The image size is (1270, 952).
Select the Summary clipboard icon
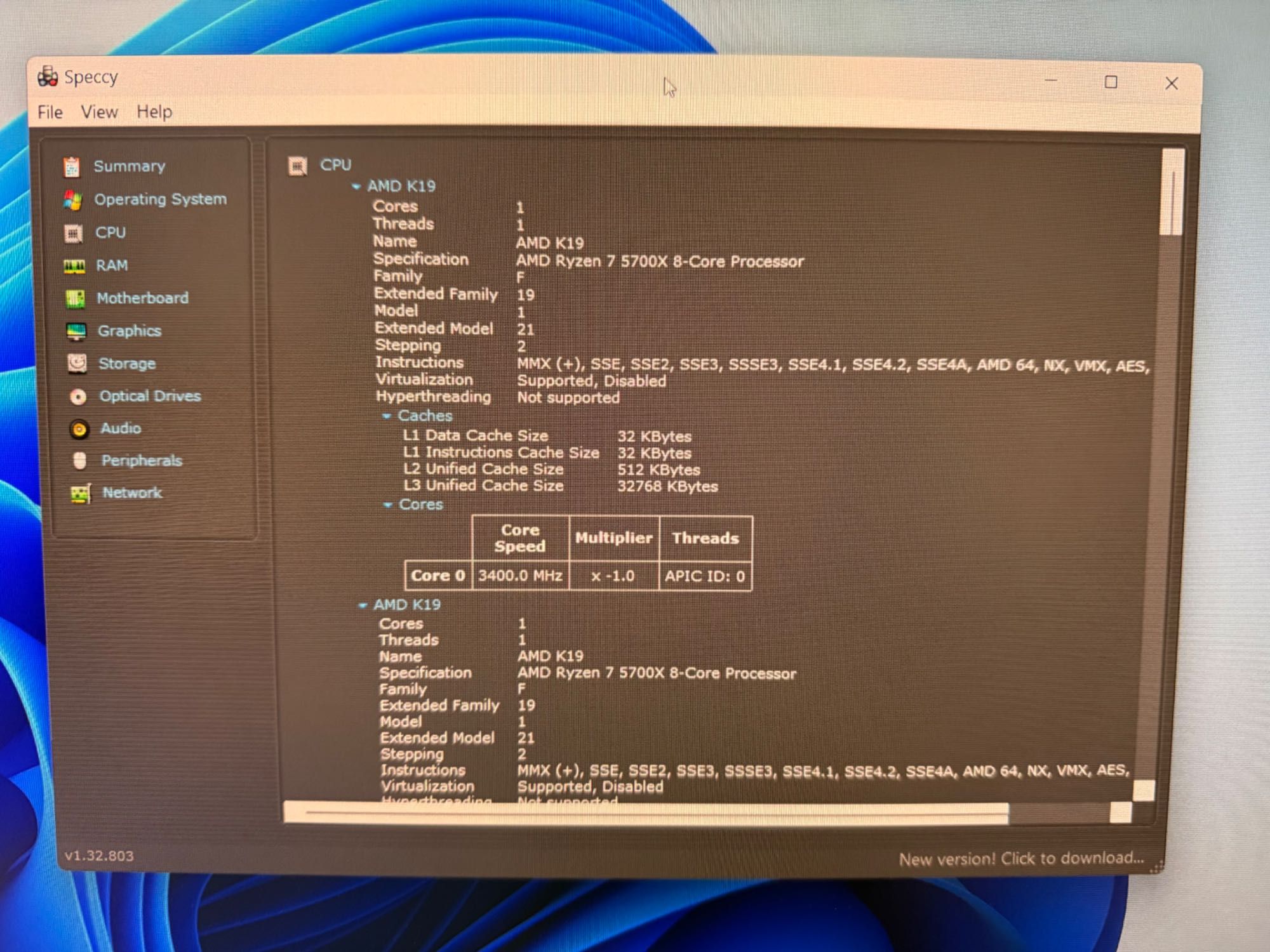[71, 167]
